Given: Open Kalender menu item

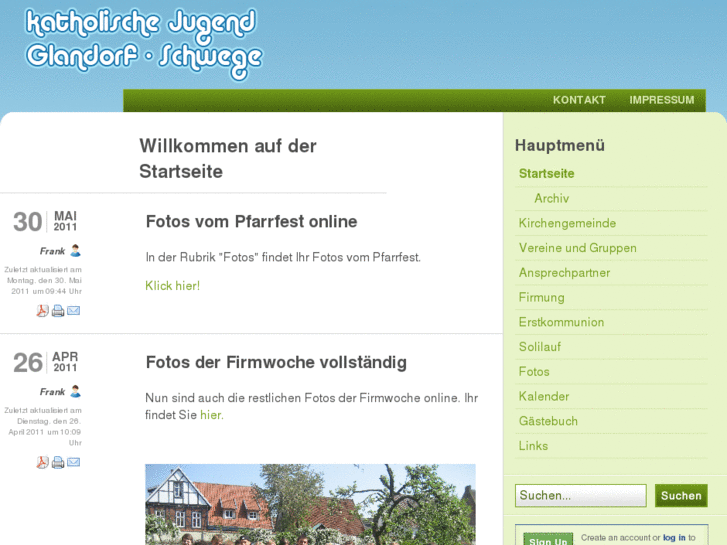Looking at the screenshot, I should click(x=543, y=396).
